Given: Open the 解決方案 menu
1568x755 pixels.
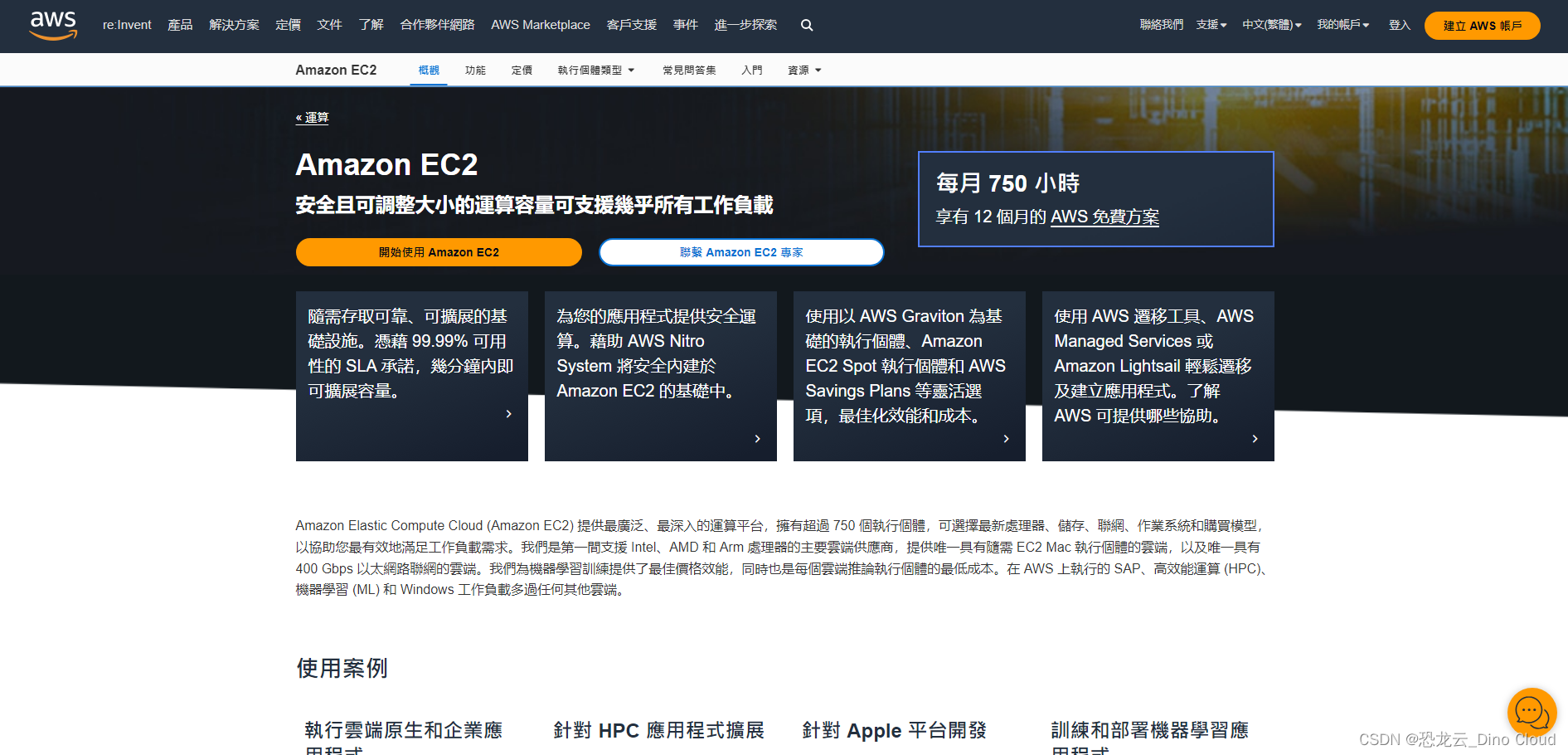Looking at the screenshot, I should coord(234,25).
